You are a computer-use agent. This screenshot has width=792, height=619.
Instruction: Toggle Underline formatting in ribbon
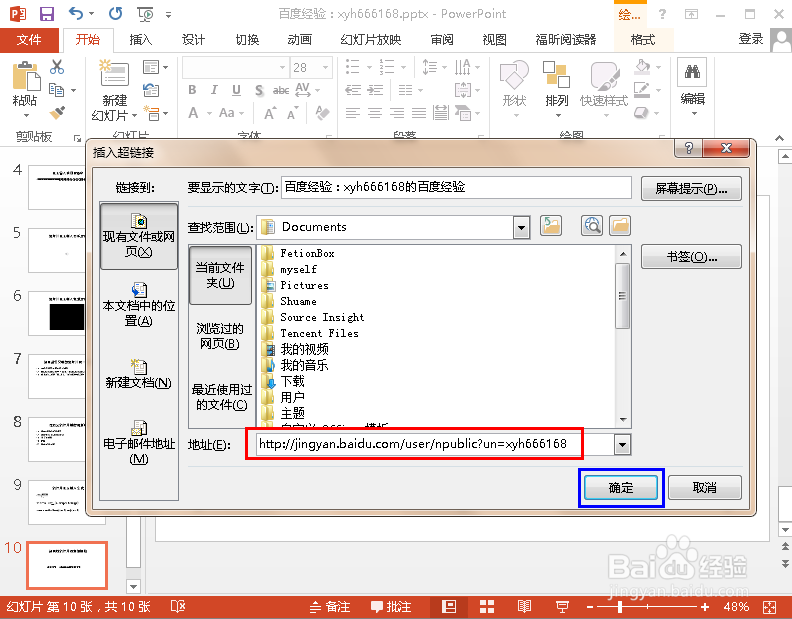coord(236,90)
